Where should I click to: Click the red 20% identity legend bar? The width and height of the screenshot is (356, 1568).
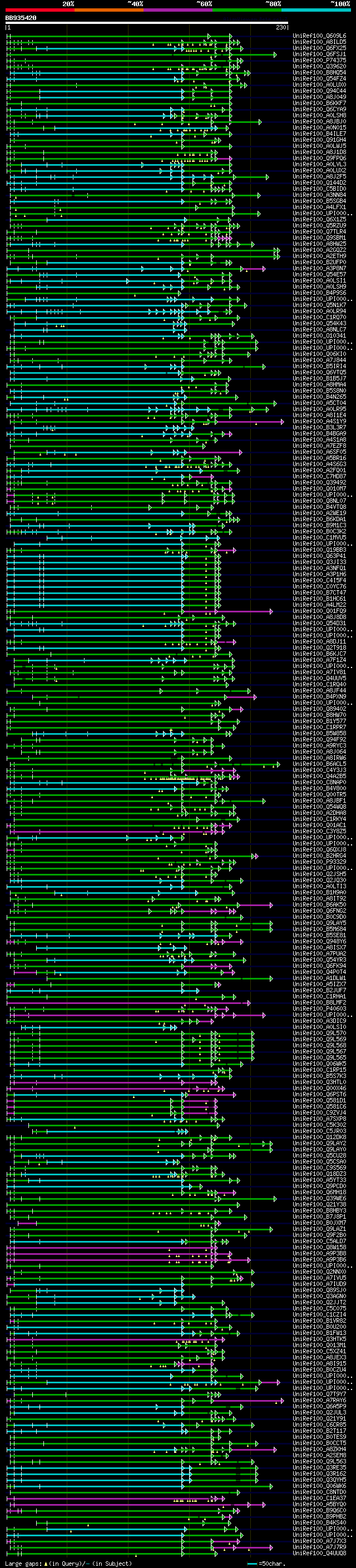(x=39, y=10)
